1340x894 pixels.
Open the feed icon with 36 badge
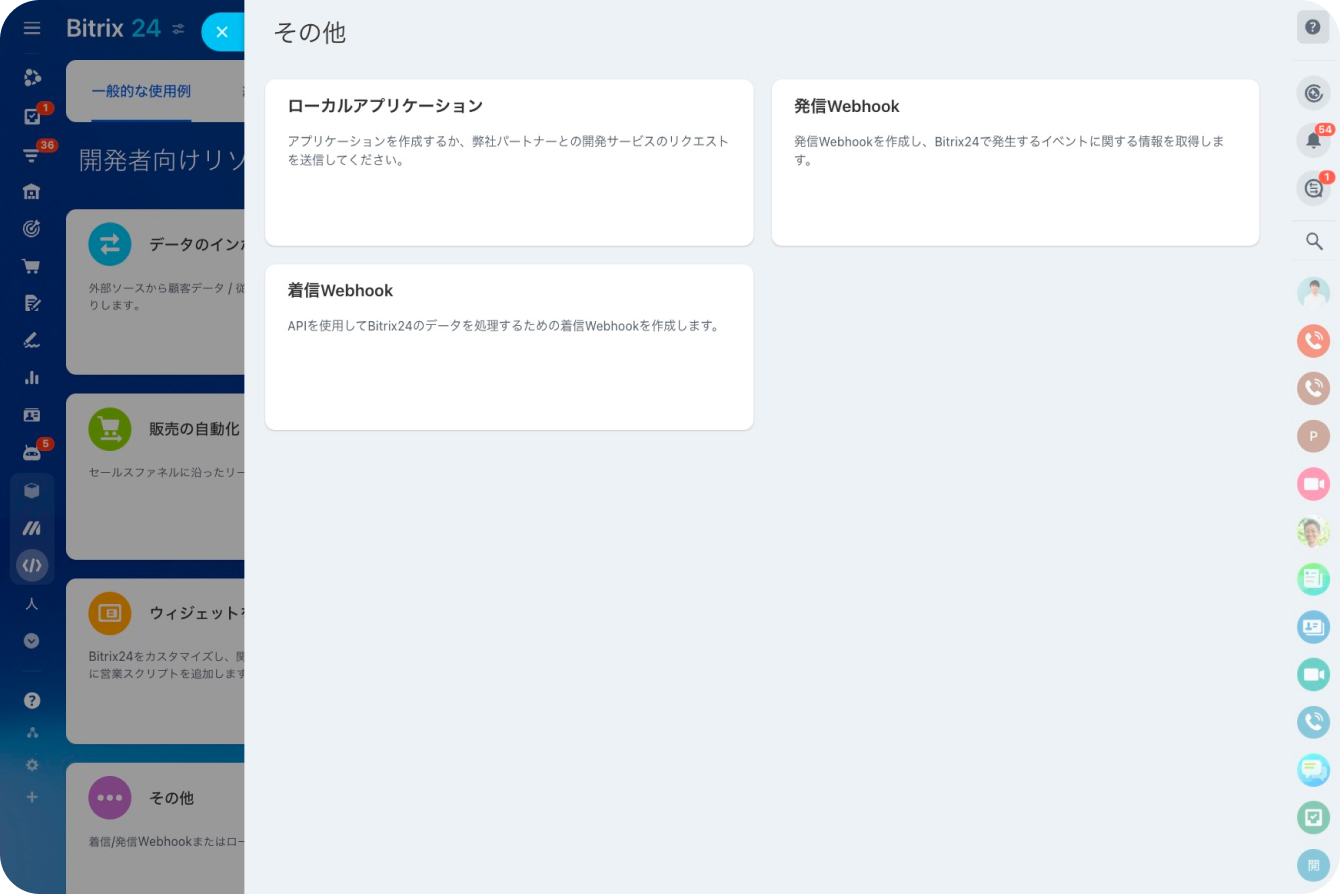(32, 154)
